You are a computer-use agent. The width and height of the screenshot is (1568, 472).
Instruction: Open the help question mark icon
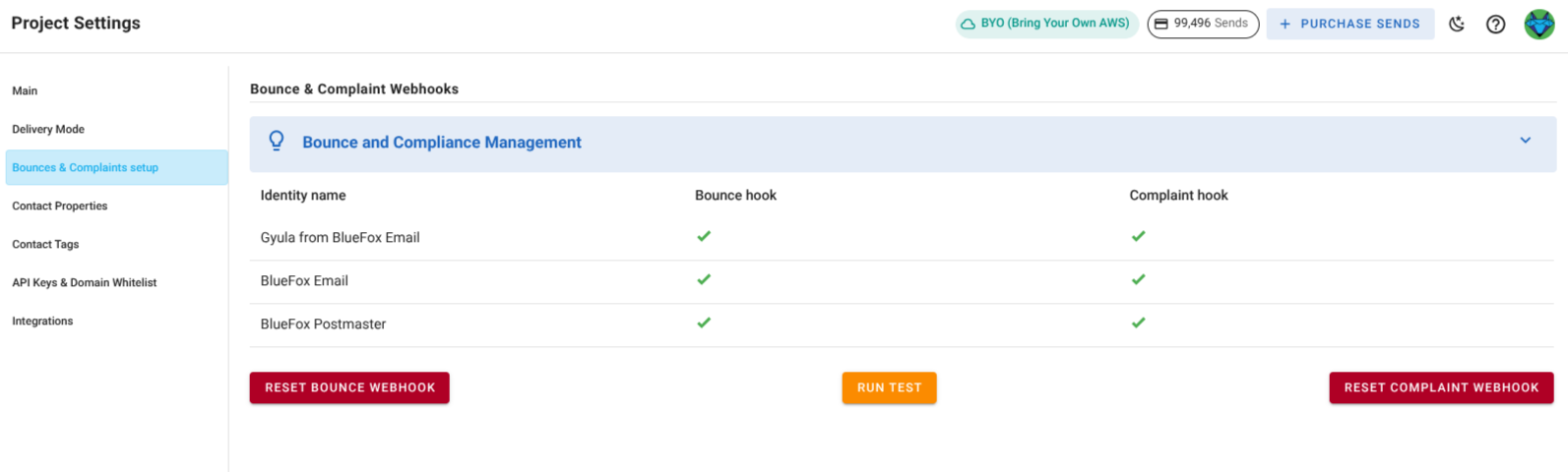[1495, 24]
